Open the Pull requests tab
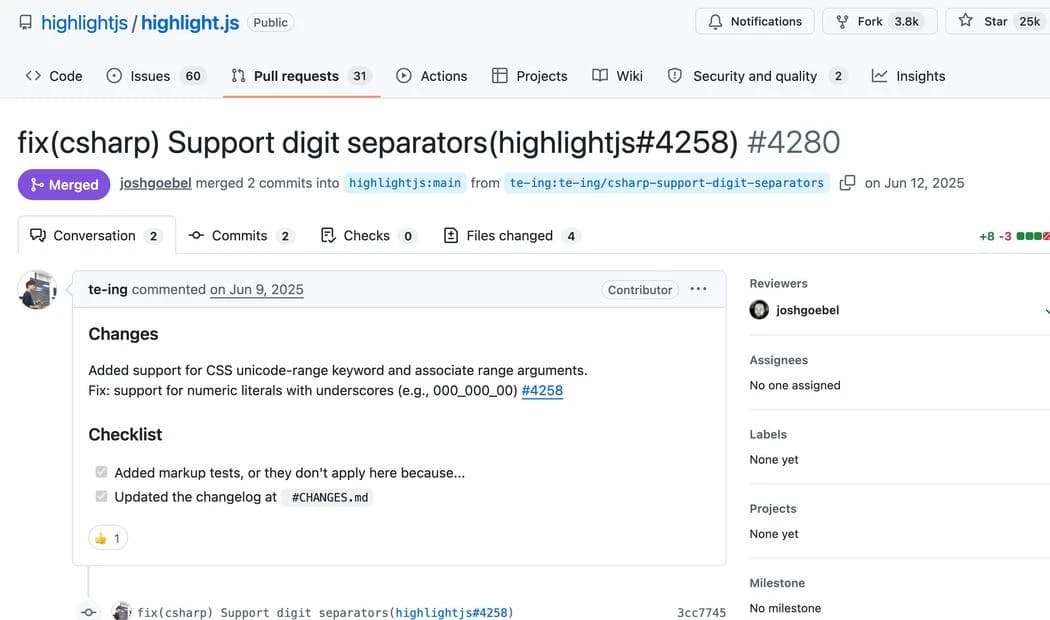This screenshot has width=1050, height=620. [301, 76]
